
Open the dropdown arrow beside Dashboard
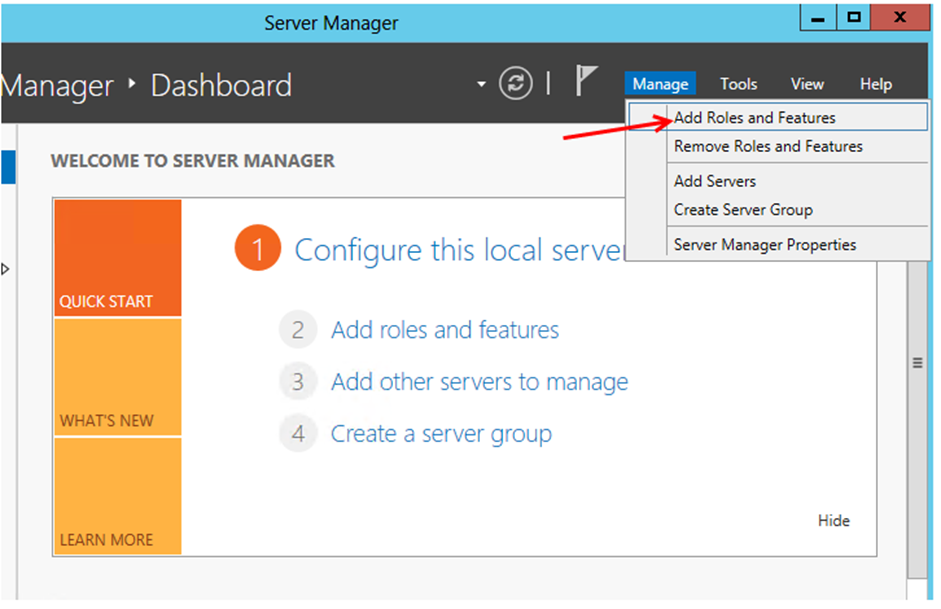click(481, 84)
